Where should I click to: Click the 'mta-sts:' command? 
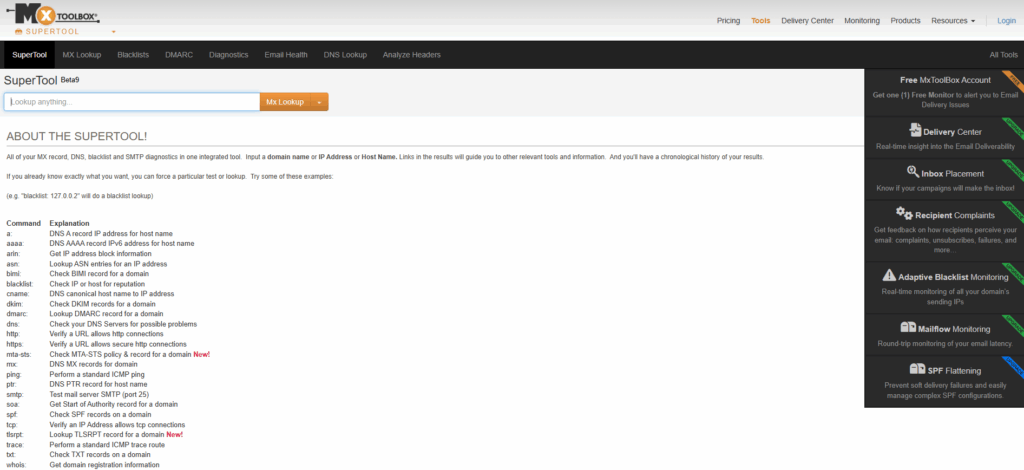coord(18,354)
